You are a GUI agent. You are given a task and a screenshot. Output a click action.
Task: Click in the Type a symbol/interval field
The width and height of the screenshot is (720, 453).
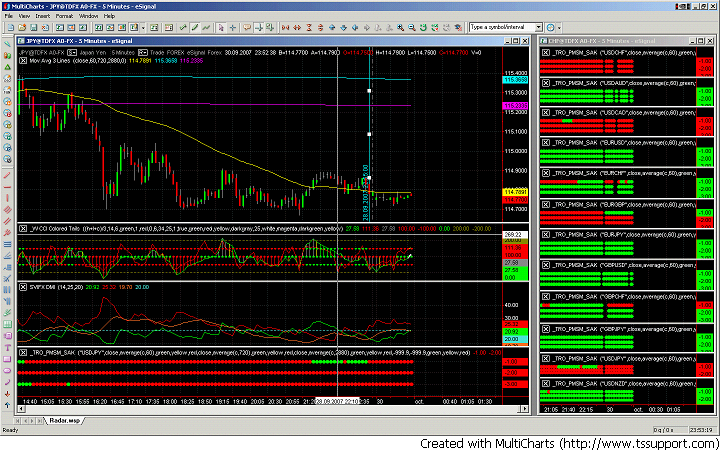point(501,27)
